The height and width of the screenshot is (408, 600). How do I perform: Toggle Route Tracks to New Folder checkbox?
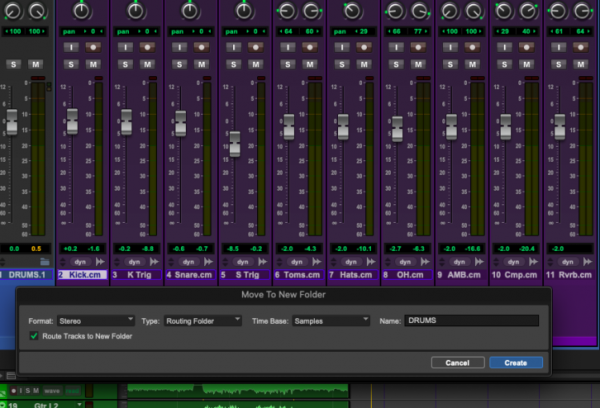[34, 336]
